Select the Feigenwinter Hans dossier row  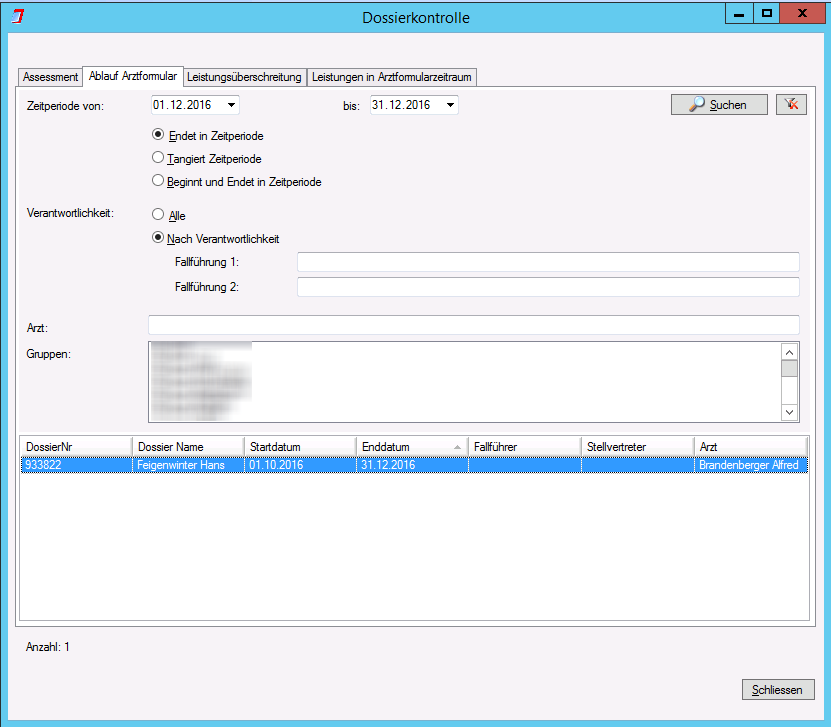[x=187, y=465]
